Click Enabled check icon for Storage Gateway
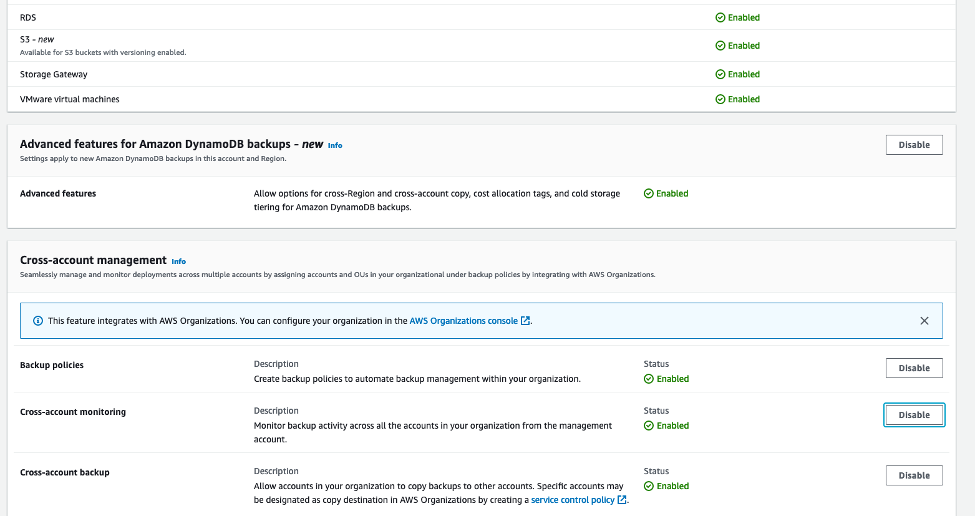The image size is (977, 516). [720, 74]
